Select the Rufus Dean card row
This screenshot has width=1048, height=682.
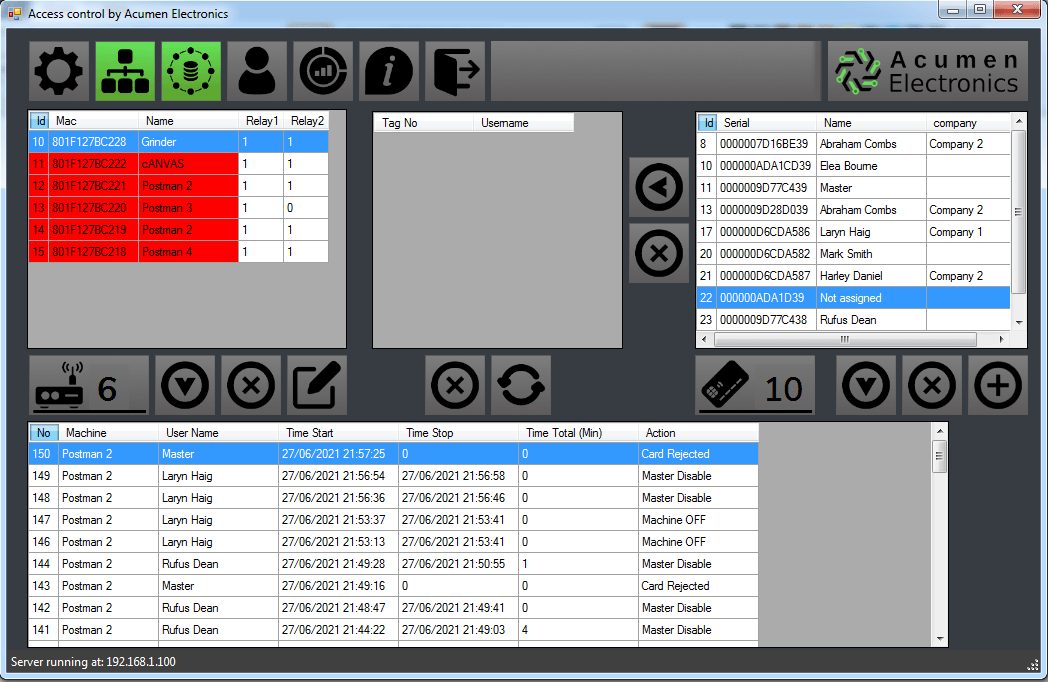[x=848, y=320]
